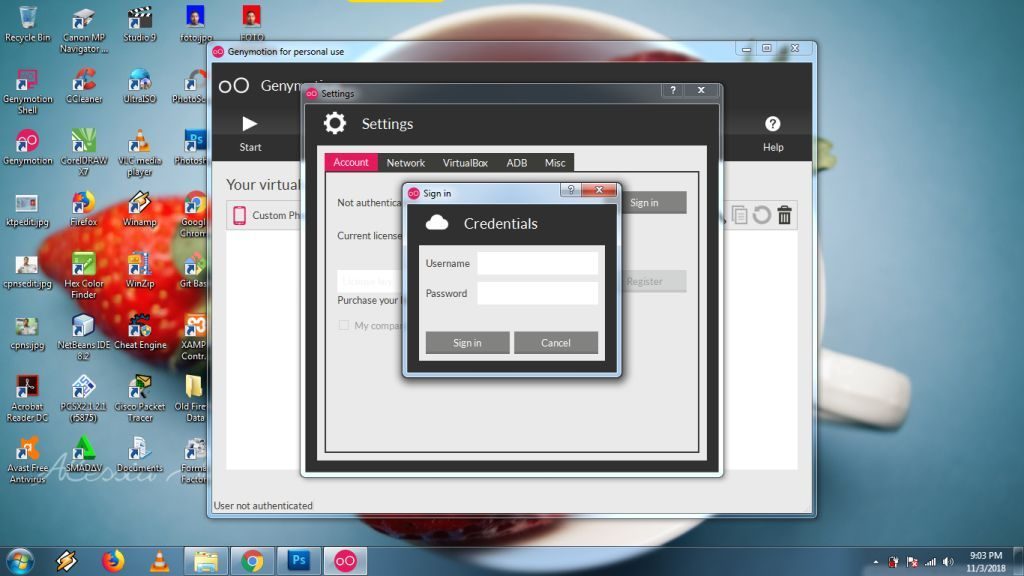The width and height of the screenshot is (1024, 576).
Task: Cancel the Credentials dialog
Action: point(555,343)
